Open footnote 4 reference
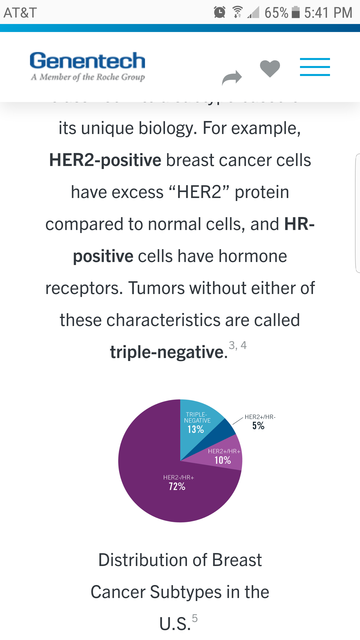The height and width of the screenshot is (640, 360). pyautogui.click(x=243, y=346)
